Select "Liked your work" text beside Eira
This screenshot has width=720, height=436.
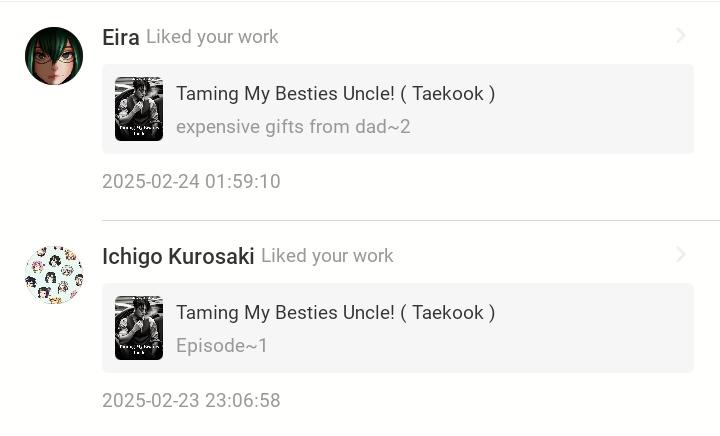tap(212, 37)
